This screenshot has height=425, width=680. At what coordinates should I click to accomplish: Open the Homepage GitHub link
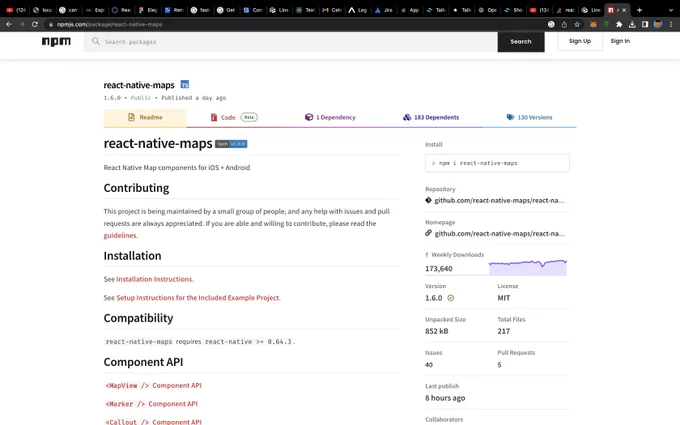pyautogui.click(x=500, y=233)
